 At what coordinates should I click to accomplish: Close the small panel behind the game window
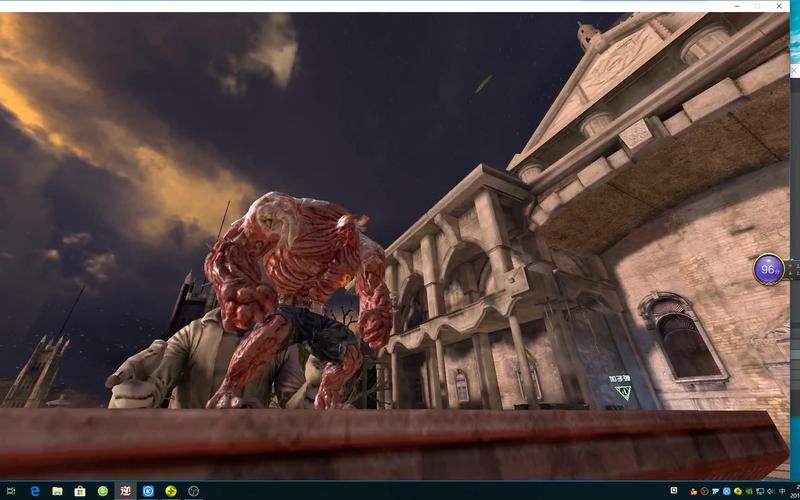795,72
